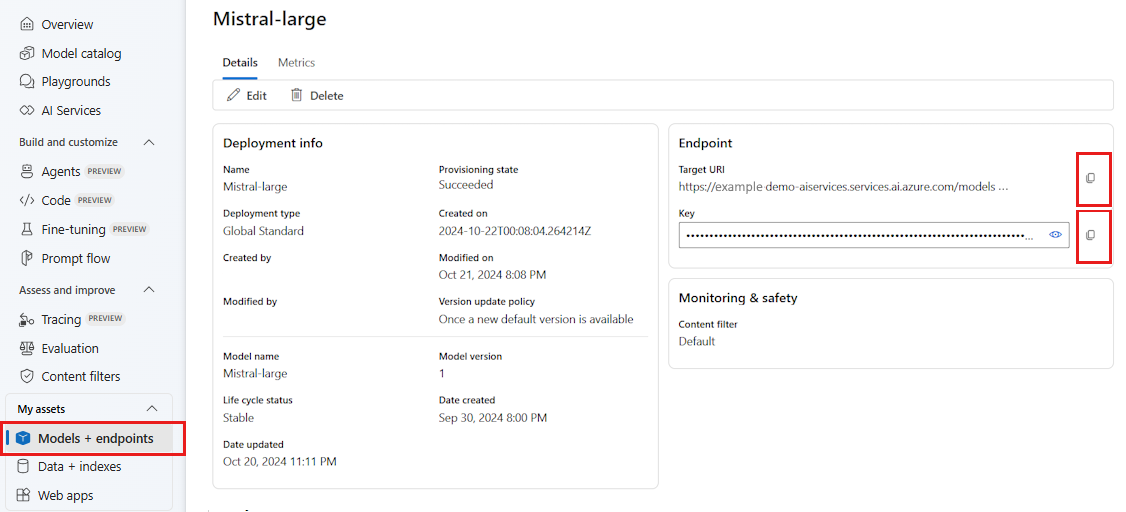Click the Delete button text
This screenshot has width=1126, height=512.
pos(327,96)
